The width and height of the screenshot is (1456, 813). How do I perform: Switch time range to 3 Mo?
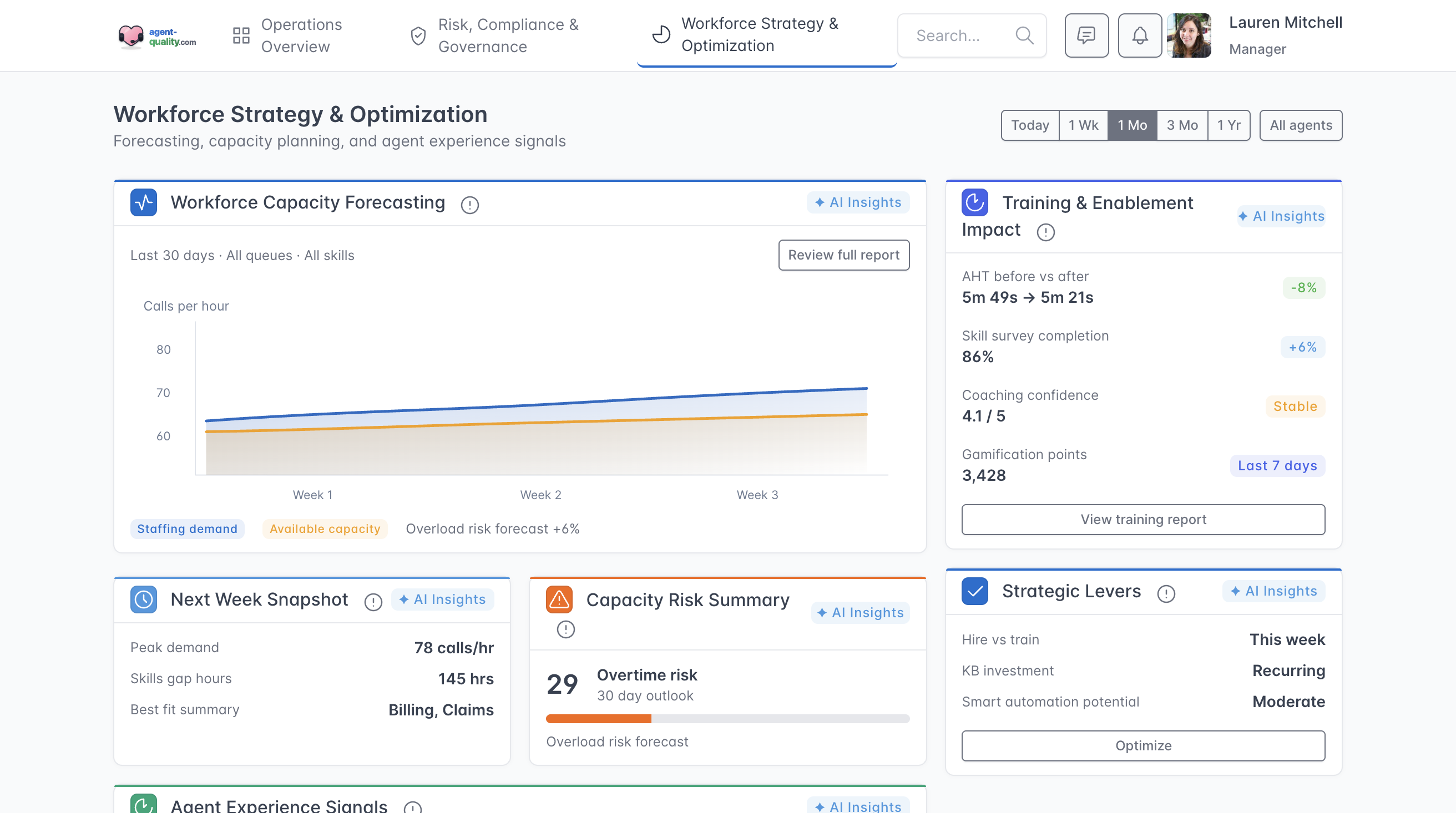(x=1182, y=125)
